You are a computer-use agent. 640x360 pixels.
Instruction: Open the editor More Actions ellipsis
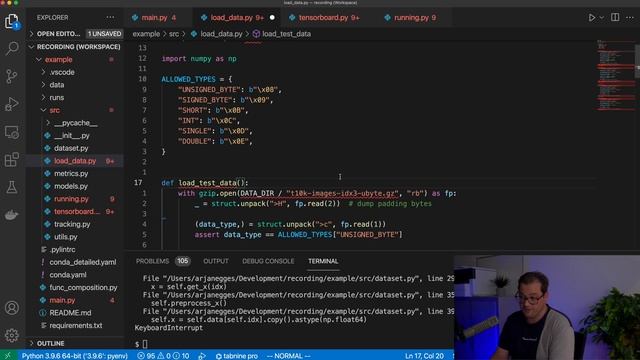point(630,18)
